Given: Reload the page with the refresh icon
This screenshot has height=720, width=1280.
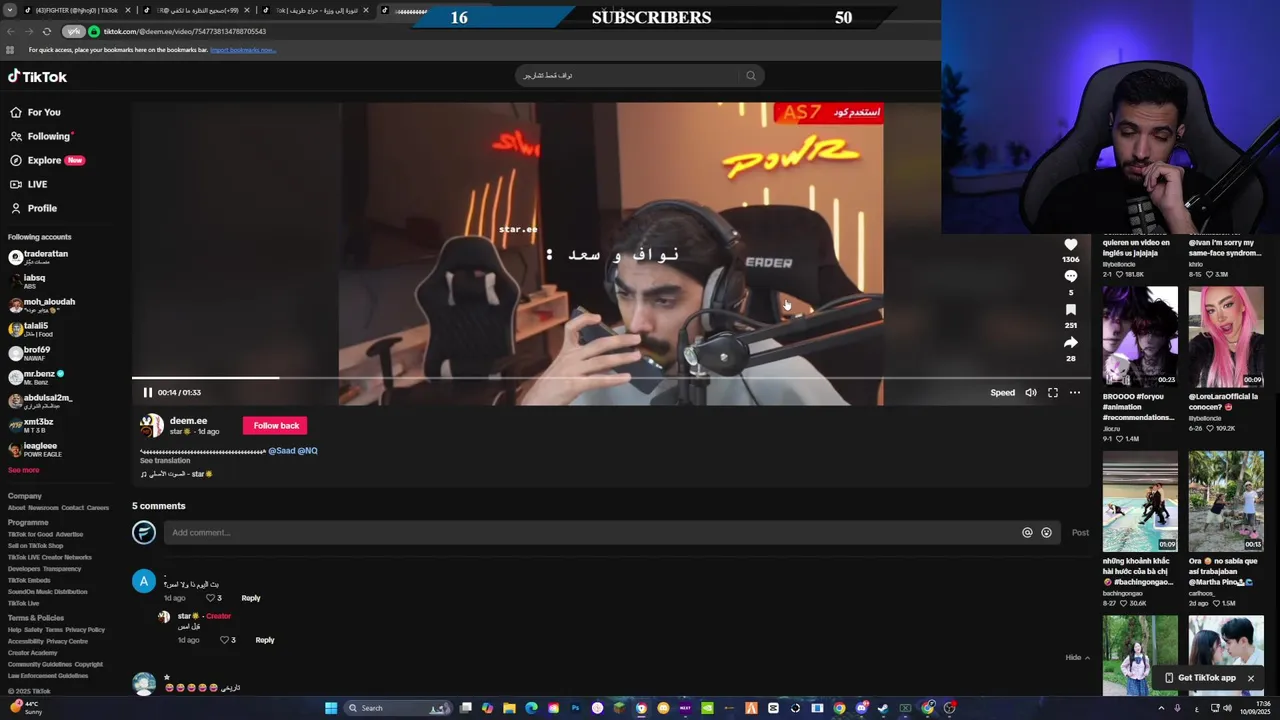Looking at the screenshot, I should pos(46,31).
